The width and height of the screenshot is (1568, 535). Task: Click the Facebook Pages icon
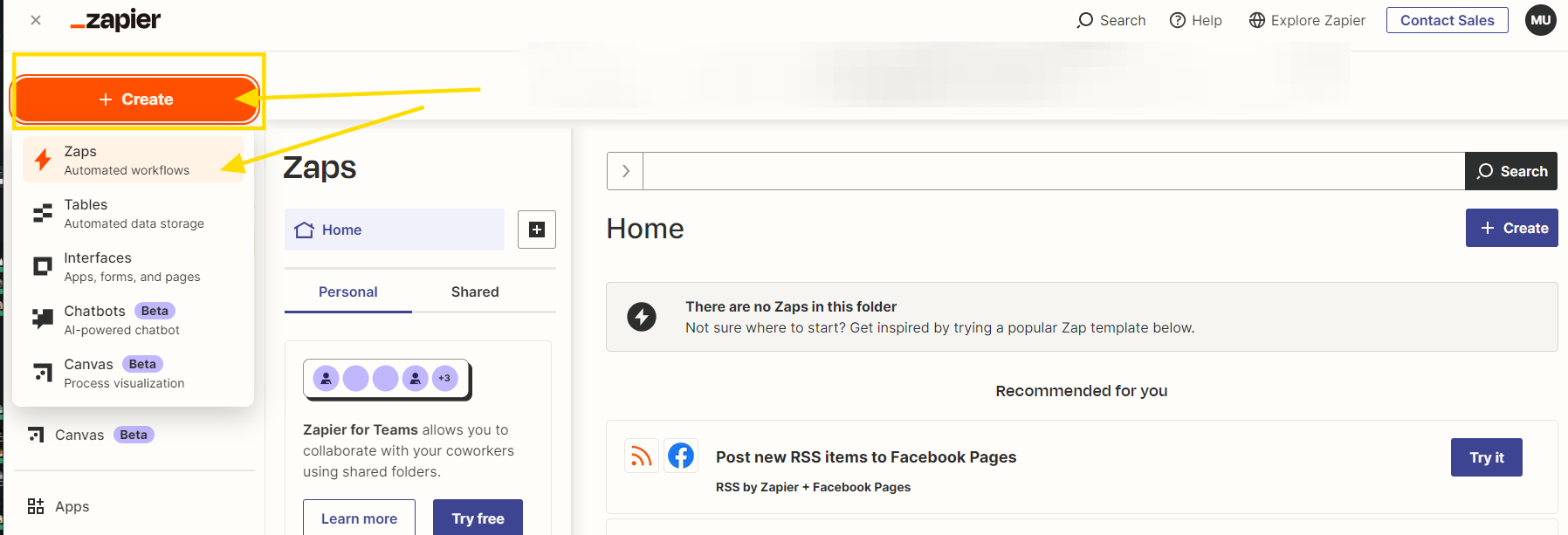click(681, 456)
